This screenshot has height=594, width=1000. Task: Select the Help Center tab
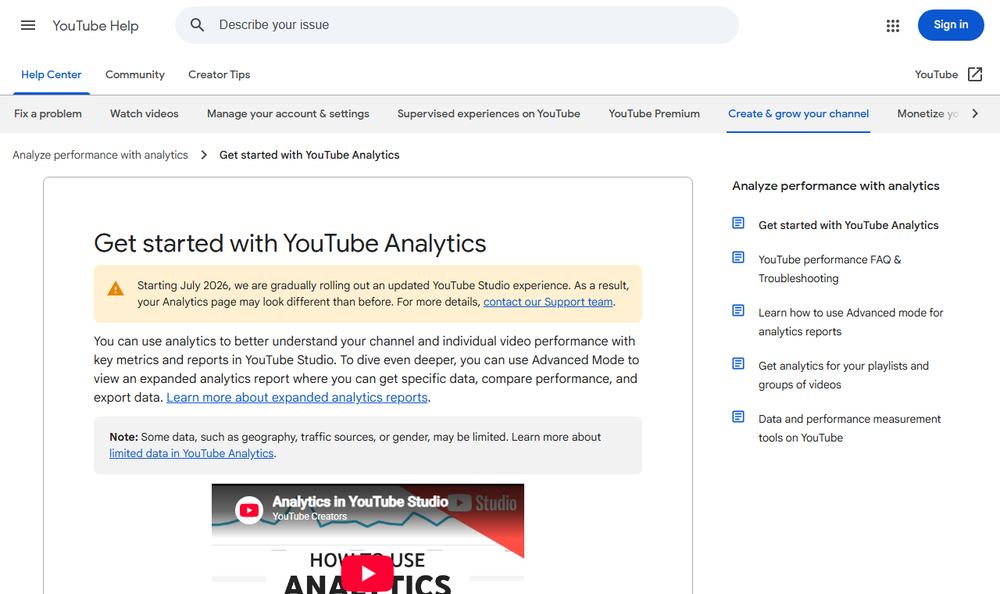(51, 75)
